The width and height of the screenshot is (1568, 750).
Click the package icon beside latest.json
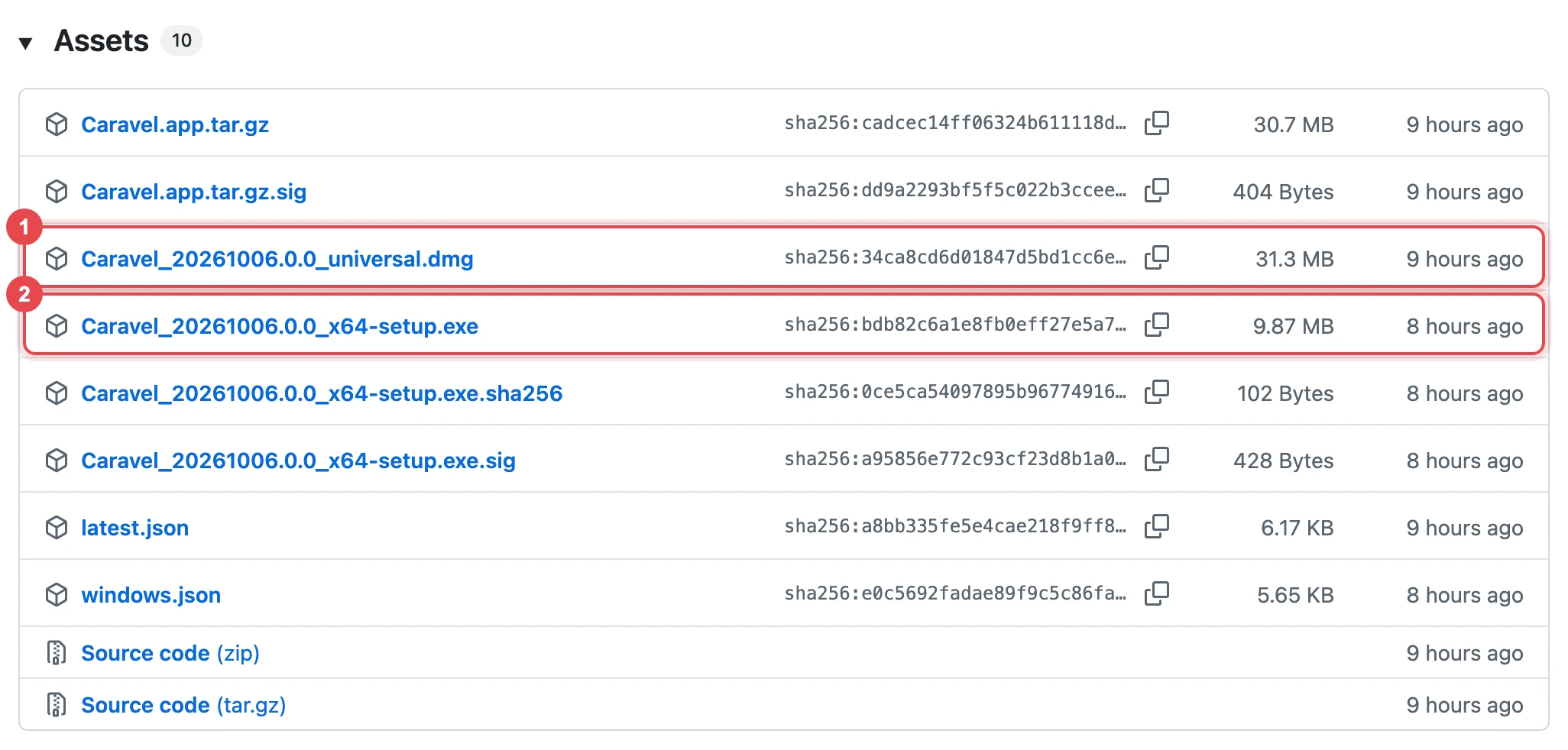coord(57,527)
